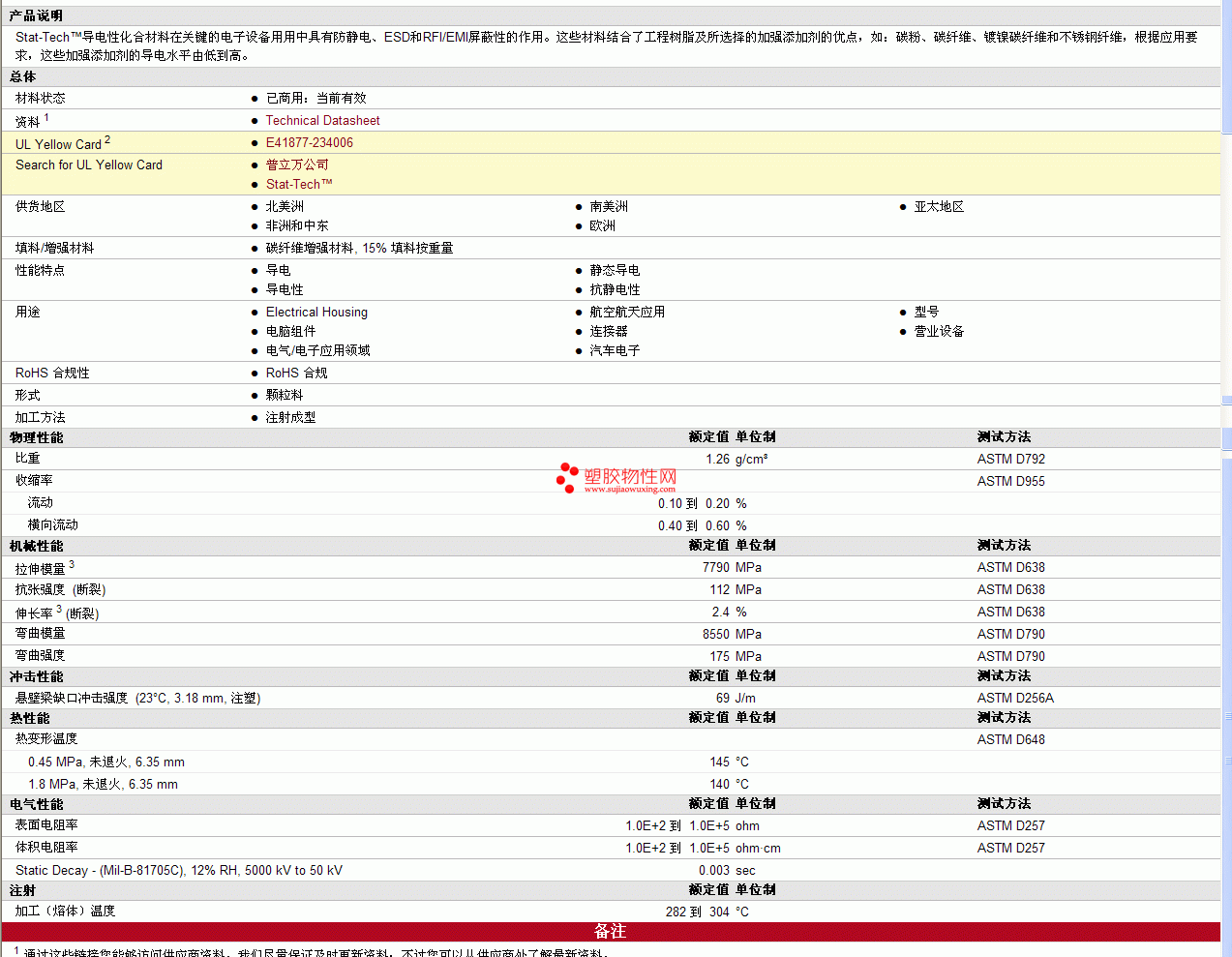Click ASTM D256A test method cell
The width and height of the screenshot is (1232, 957).
1015,698
